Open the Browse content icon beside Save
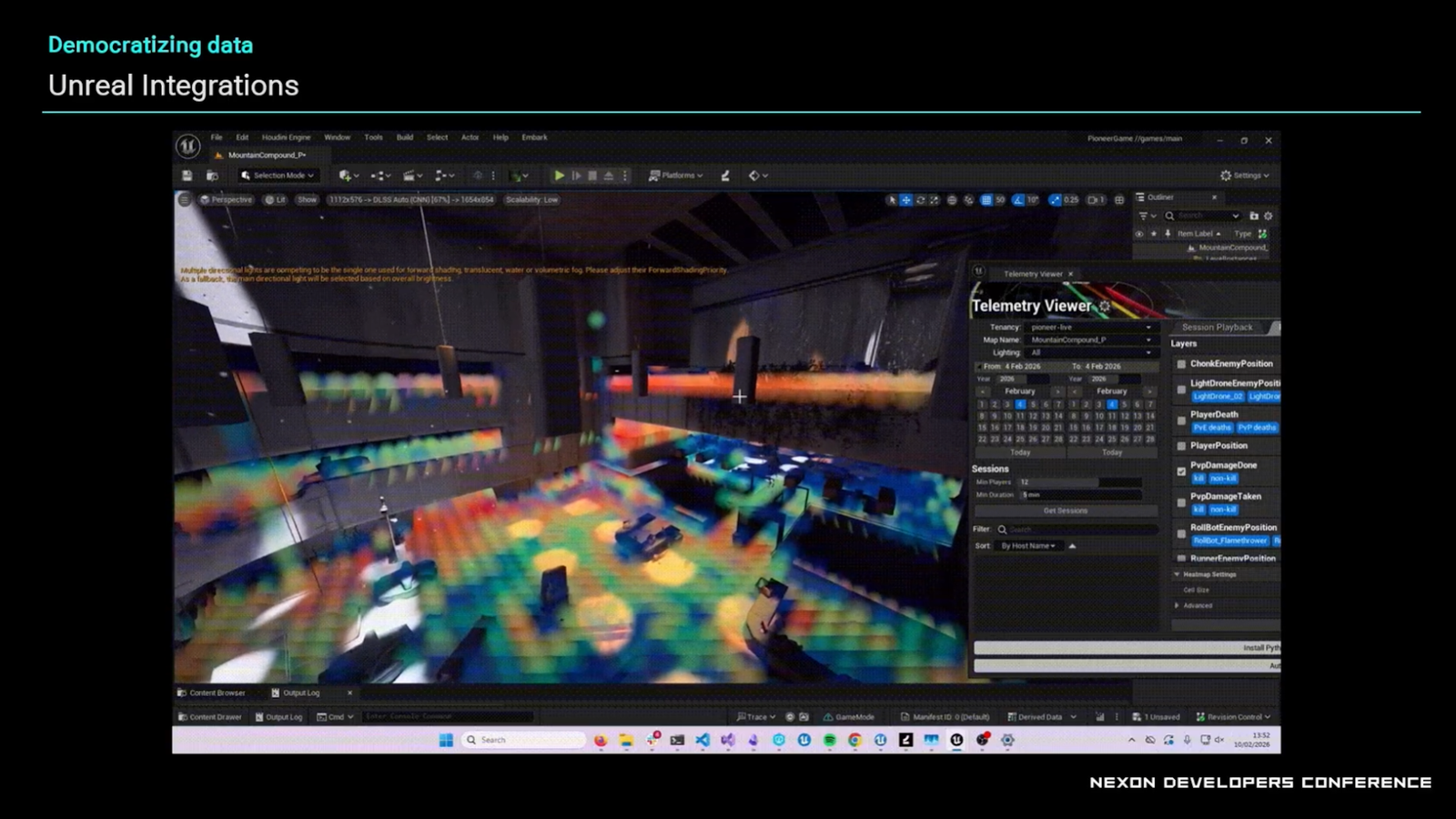This screenshot has width=1456, height=819. (x=212, y=176)
